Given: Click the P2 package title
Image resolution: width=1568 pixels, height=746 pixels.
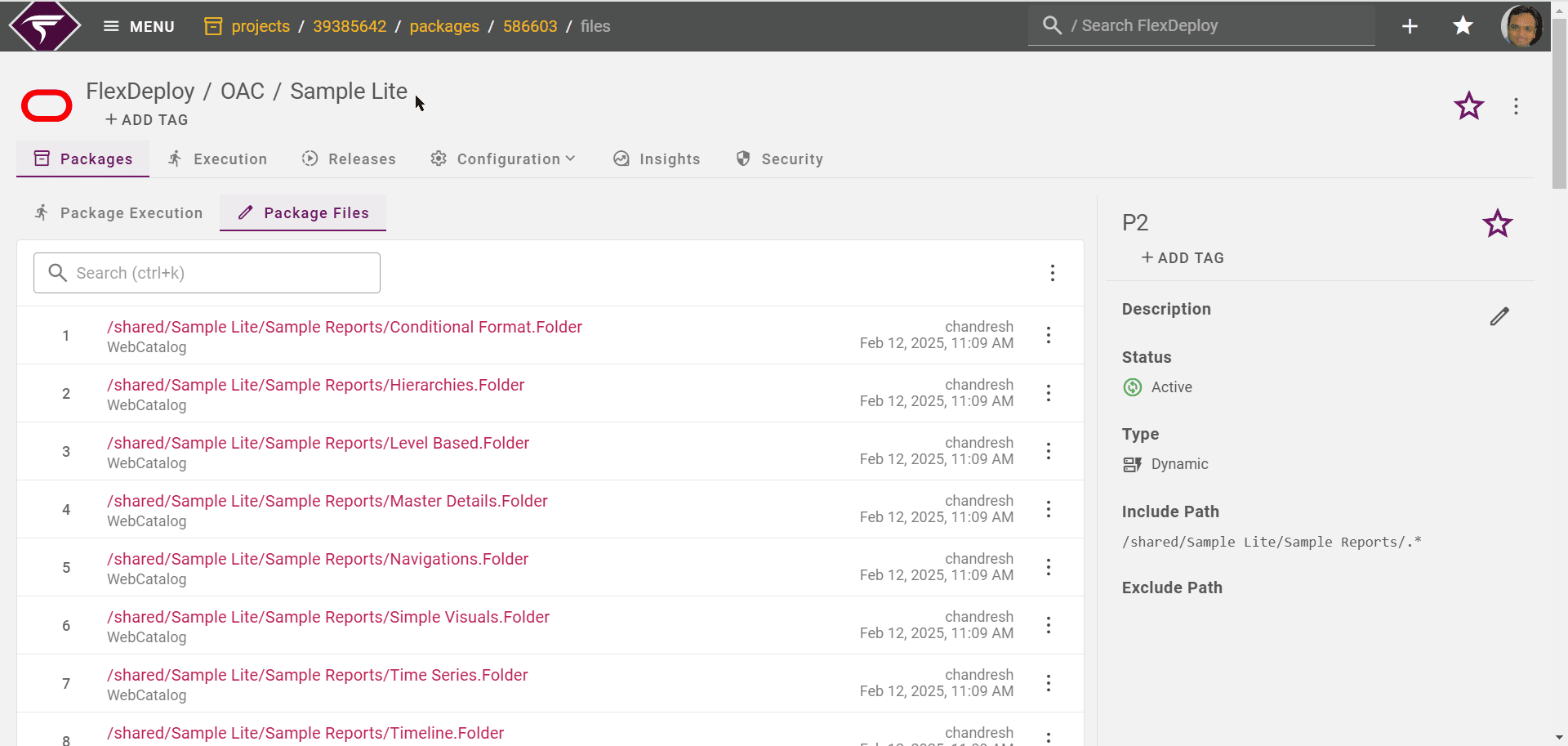Looking at the screenshot, I should [1135, 222].
